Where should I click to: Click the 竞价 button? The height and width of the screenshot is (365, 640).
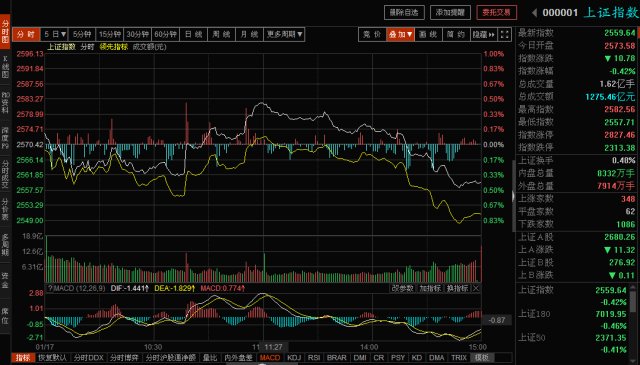coord(372,34)
